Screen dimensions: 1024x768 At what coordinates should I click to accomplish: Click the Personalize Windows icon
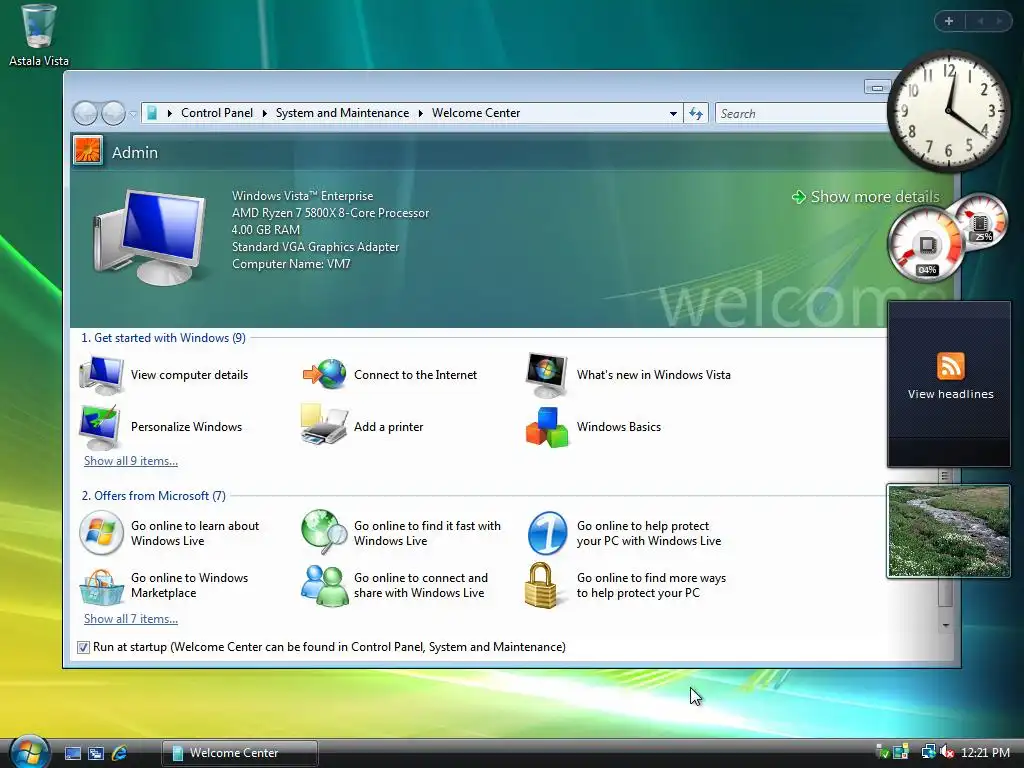(x=100, y=427)
